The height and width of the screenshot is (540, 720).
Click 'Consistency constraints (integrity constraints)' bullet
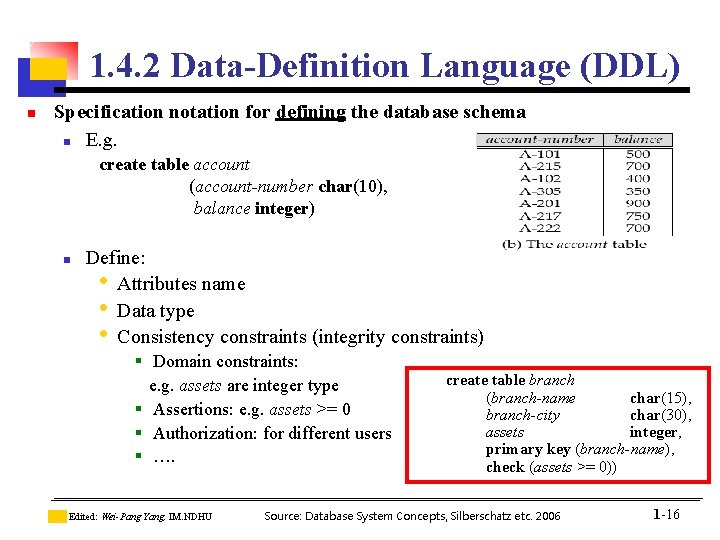(x=300, y=337)
